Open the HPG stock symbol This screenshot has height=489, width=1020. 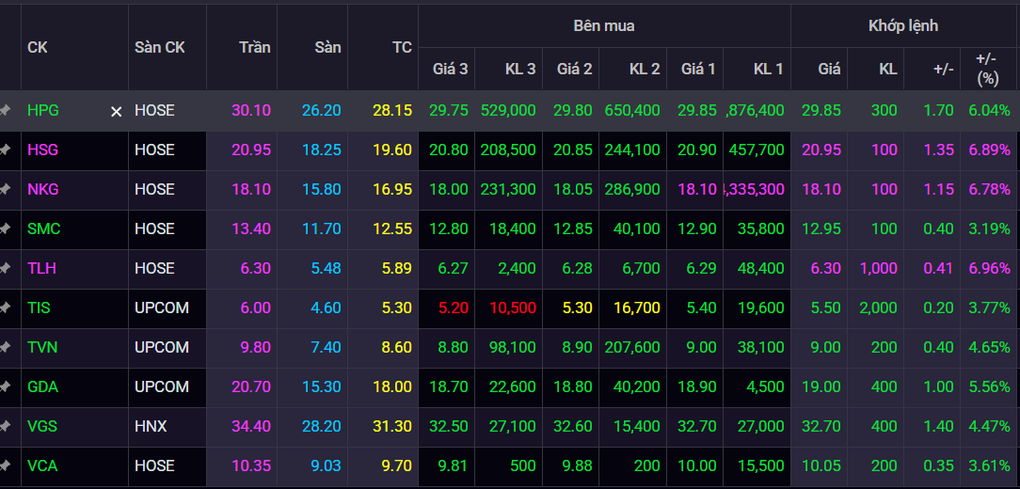point(43,111)
